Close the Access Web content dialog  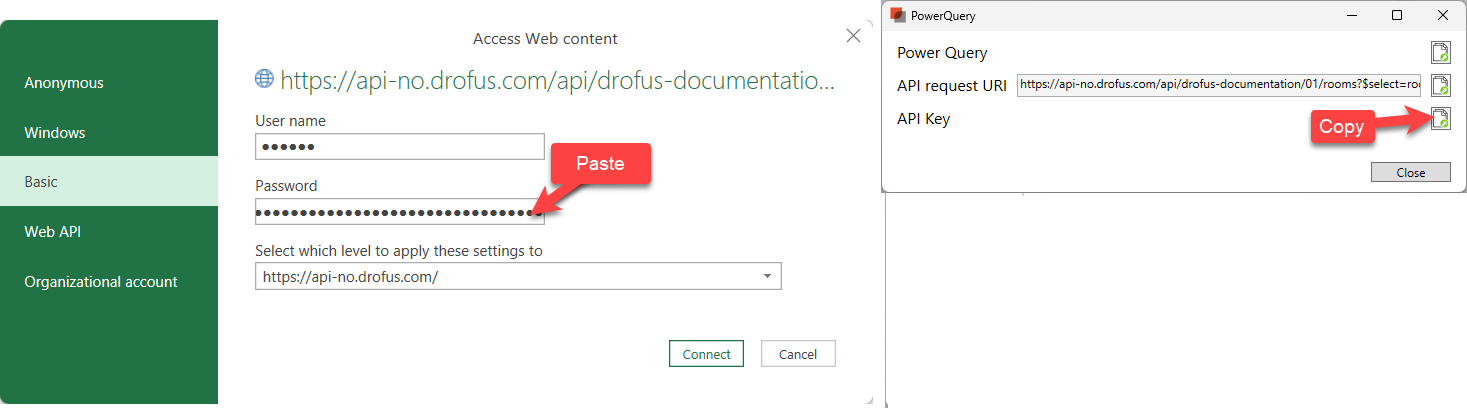853,36
